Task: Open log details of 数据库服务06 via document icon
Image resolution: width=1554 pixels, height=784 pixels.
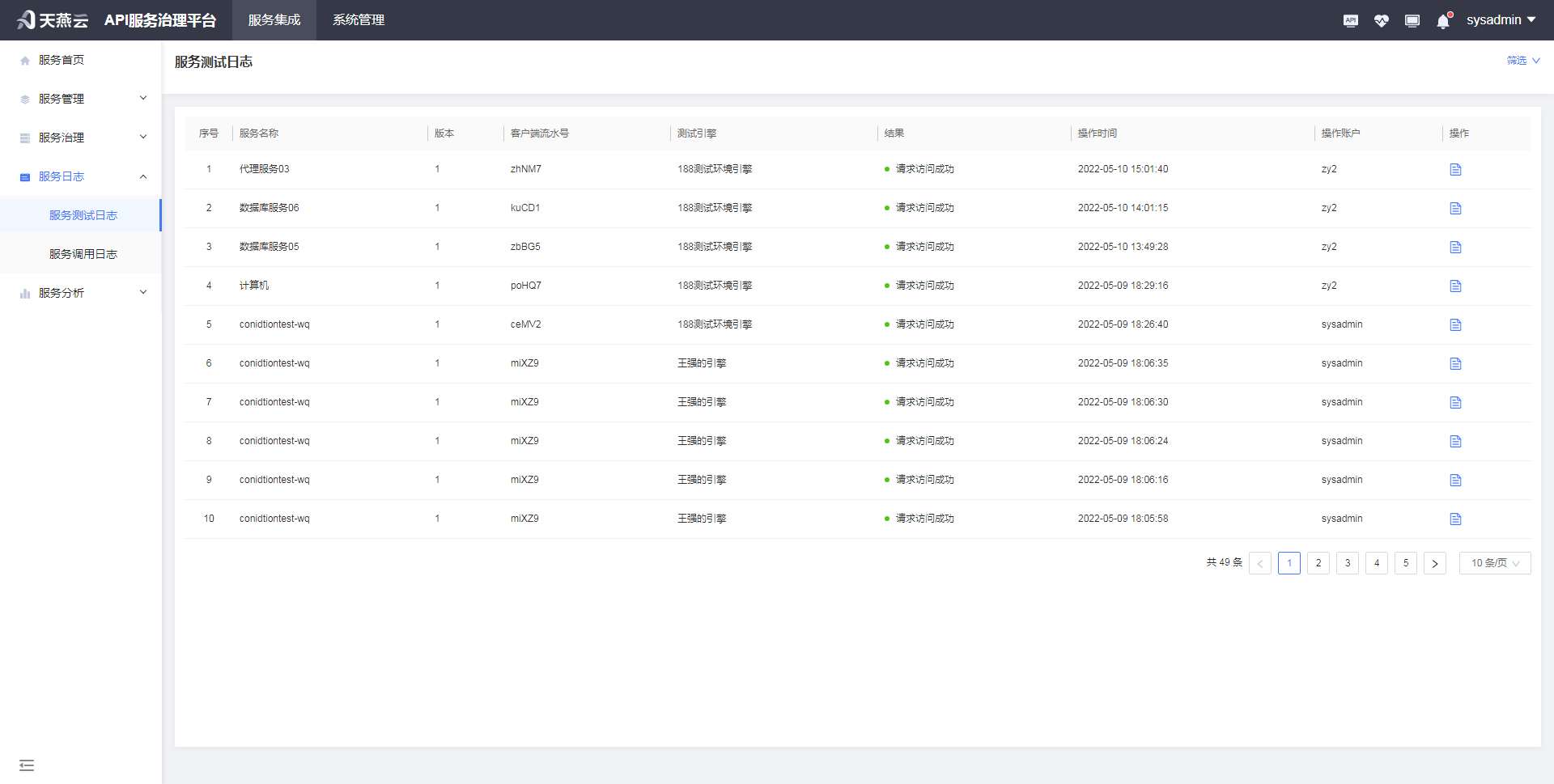Action: click(1455, 208)
